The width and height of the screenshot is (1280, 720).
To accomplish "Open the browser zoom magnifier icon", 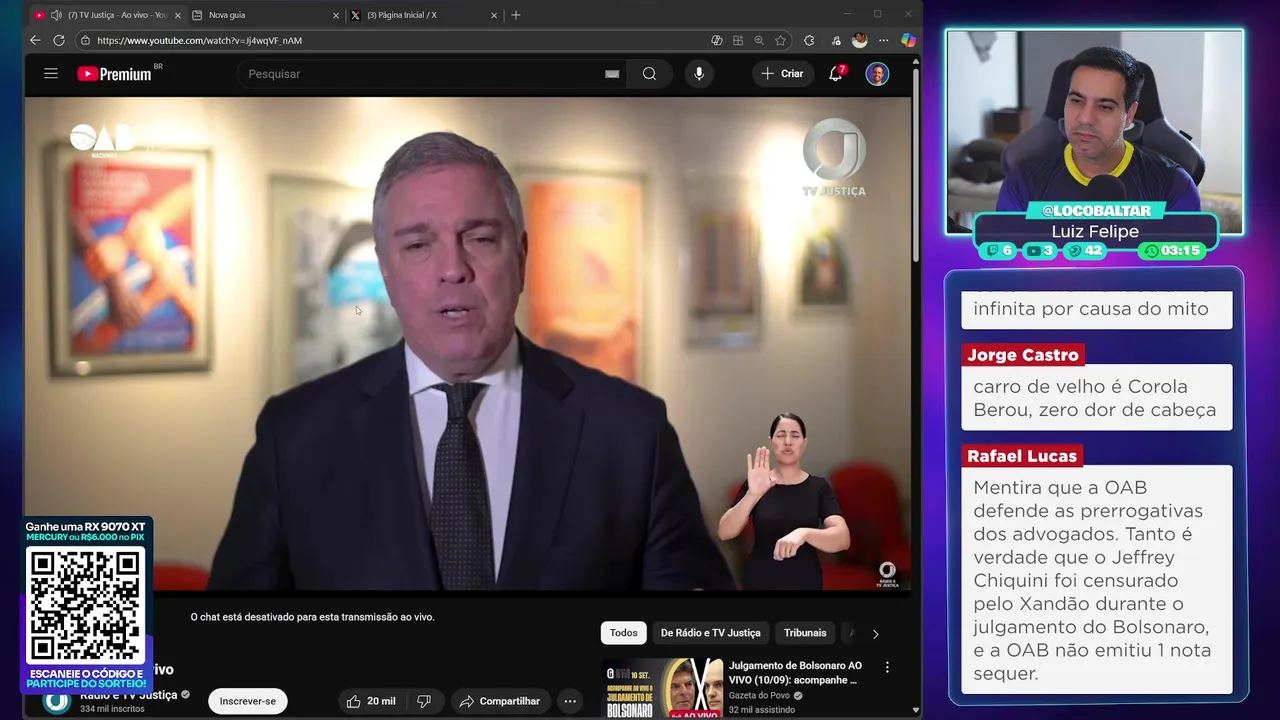I will coord(759,40).
